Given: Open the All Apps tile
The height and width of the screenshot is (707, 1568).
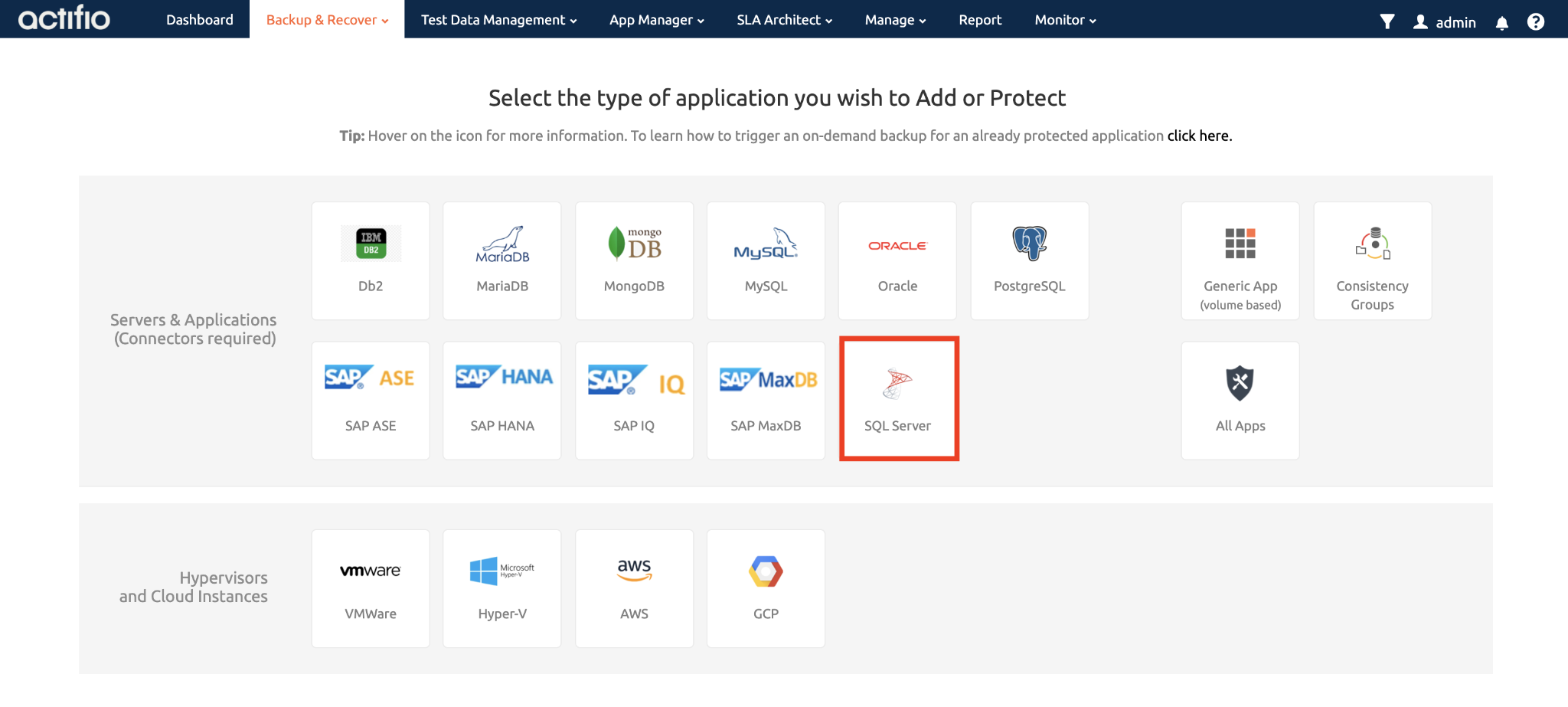Looking at the screenshot, I should [1240, 401].
